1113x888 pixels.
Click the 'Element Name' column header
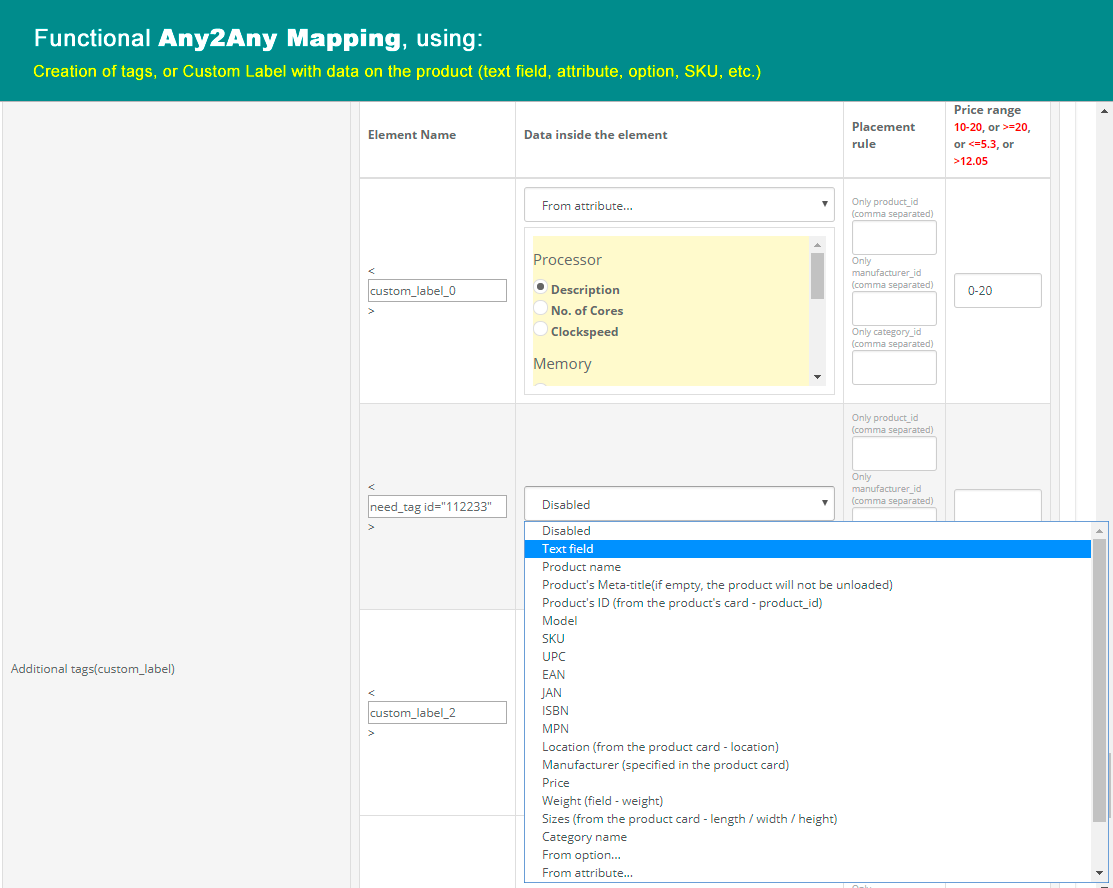(x=412, y=135)
